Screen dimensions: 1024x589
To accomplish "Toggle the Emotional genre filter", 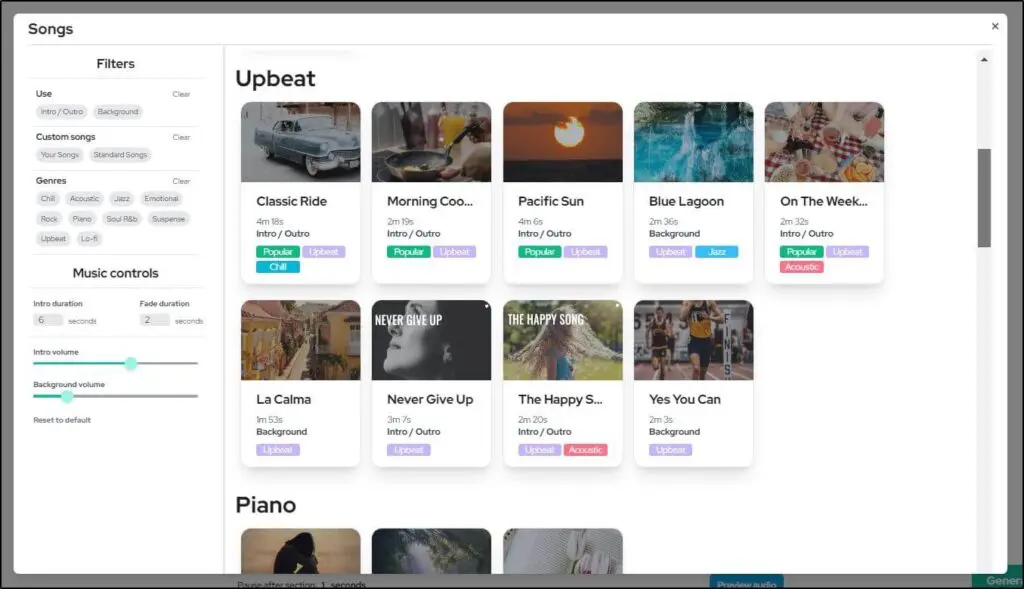I will click(161, 198).
